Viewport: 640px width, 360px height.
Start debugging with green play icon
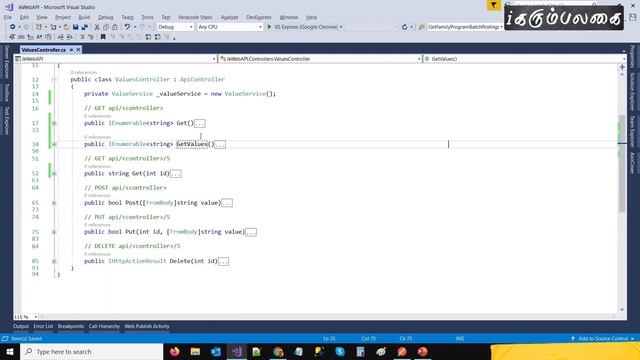[x=269, y=27]
